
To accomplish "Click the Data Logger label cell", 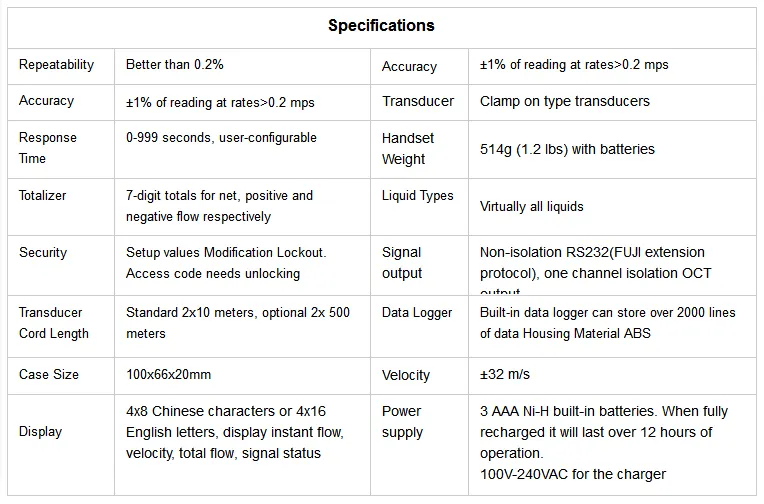I will (417, 313).
